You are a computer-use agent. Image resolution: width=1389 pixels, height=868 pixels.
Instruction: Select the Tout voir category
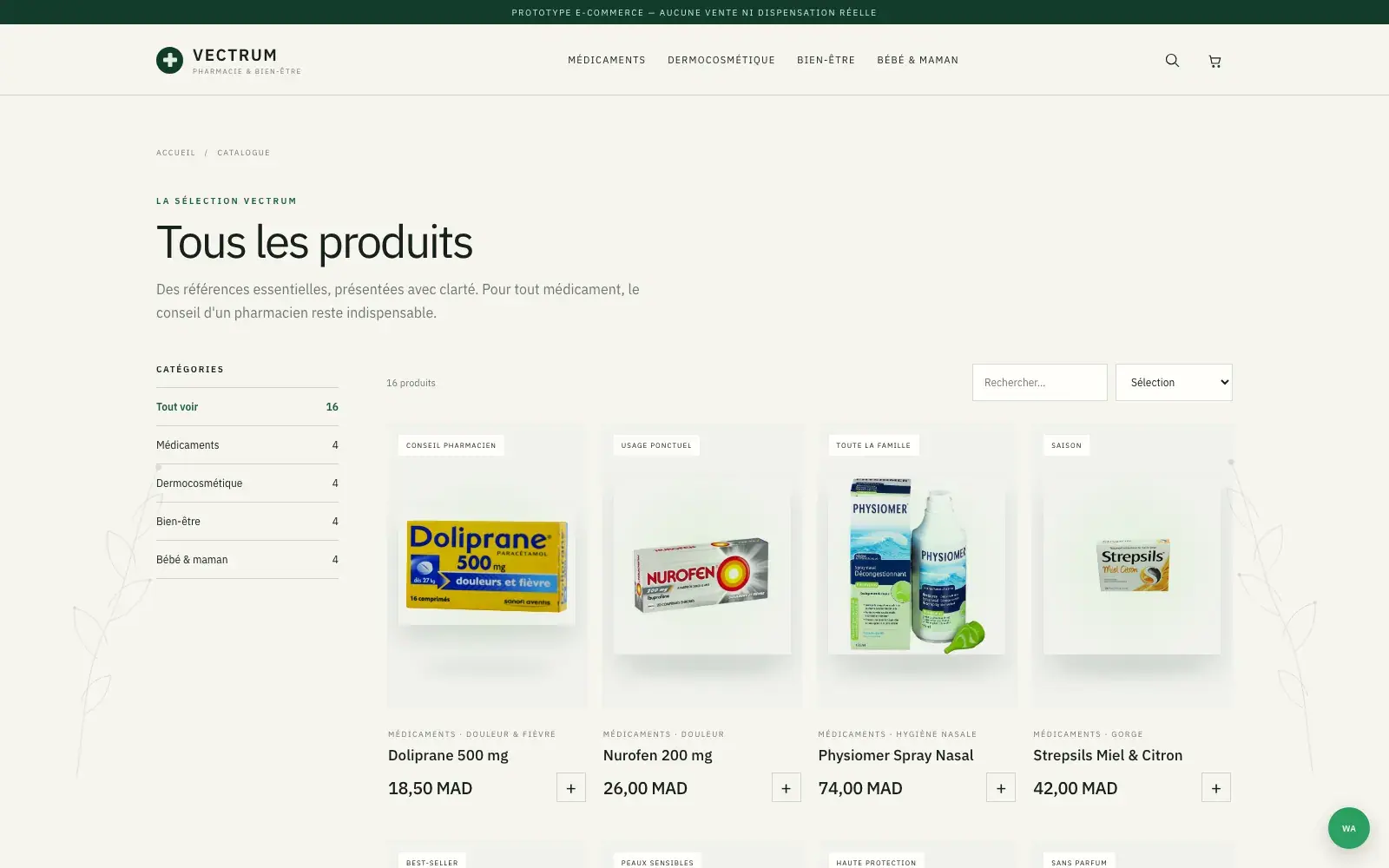(x=247, y=406)
